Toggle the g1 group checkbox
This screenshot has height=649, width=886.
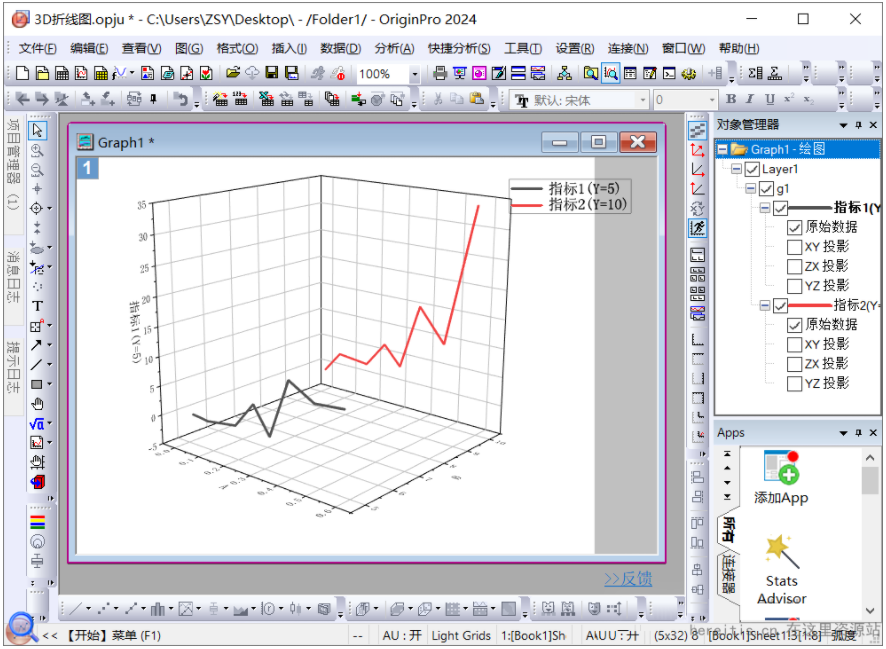point(766,188)
